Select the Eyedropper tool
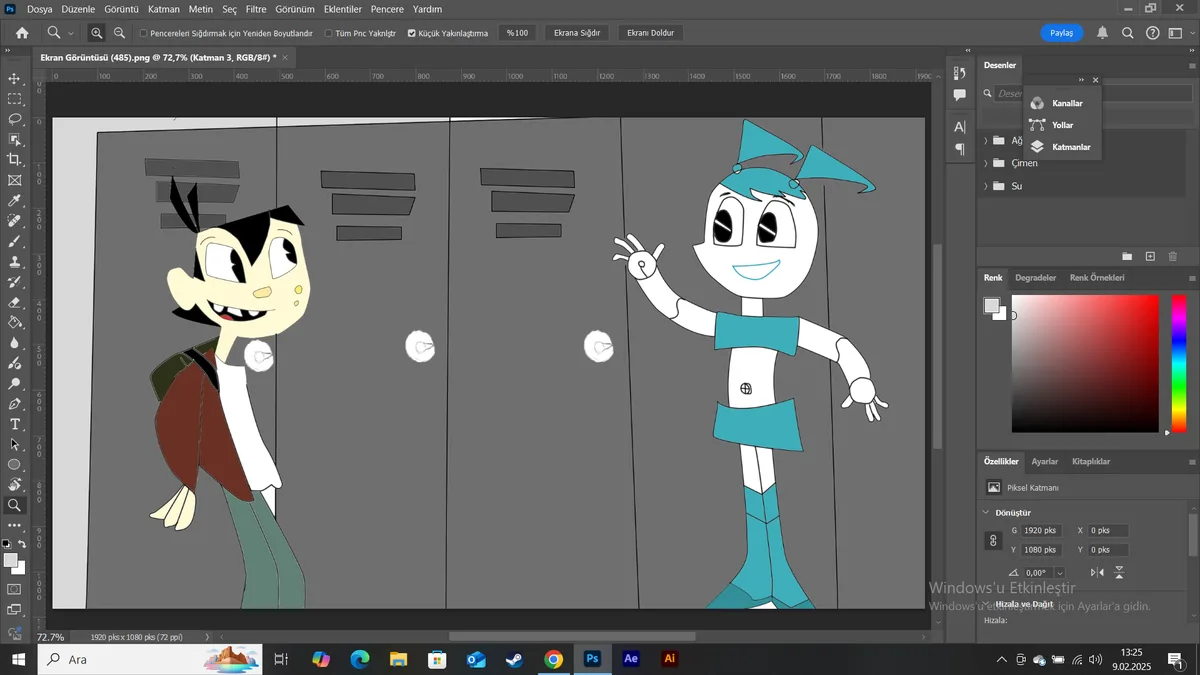The image size is (1200, 675). [14, 201]
